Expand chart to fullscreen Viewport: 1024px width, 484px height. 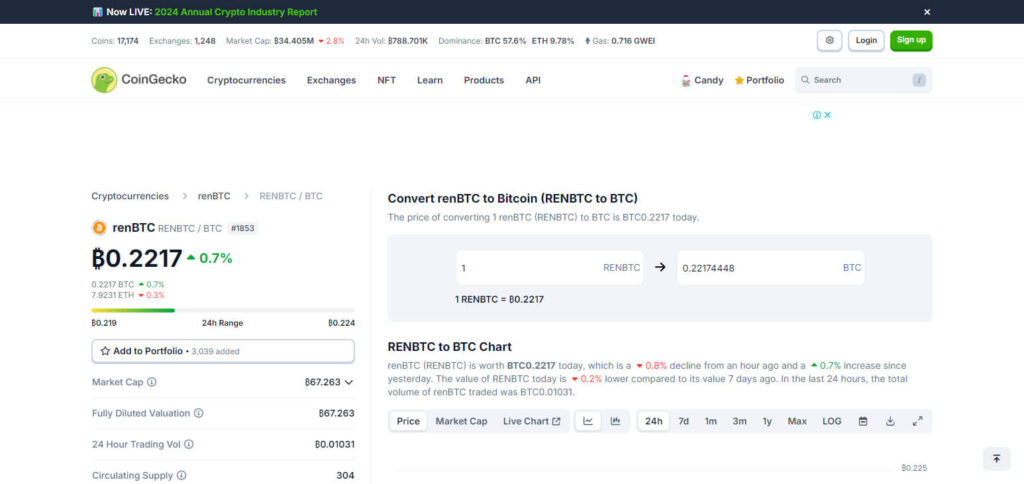(x=917, y=421)
